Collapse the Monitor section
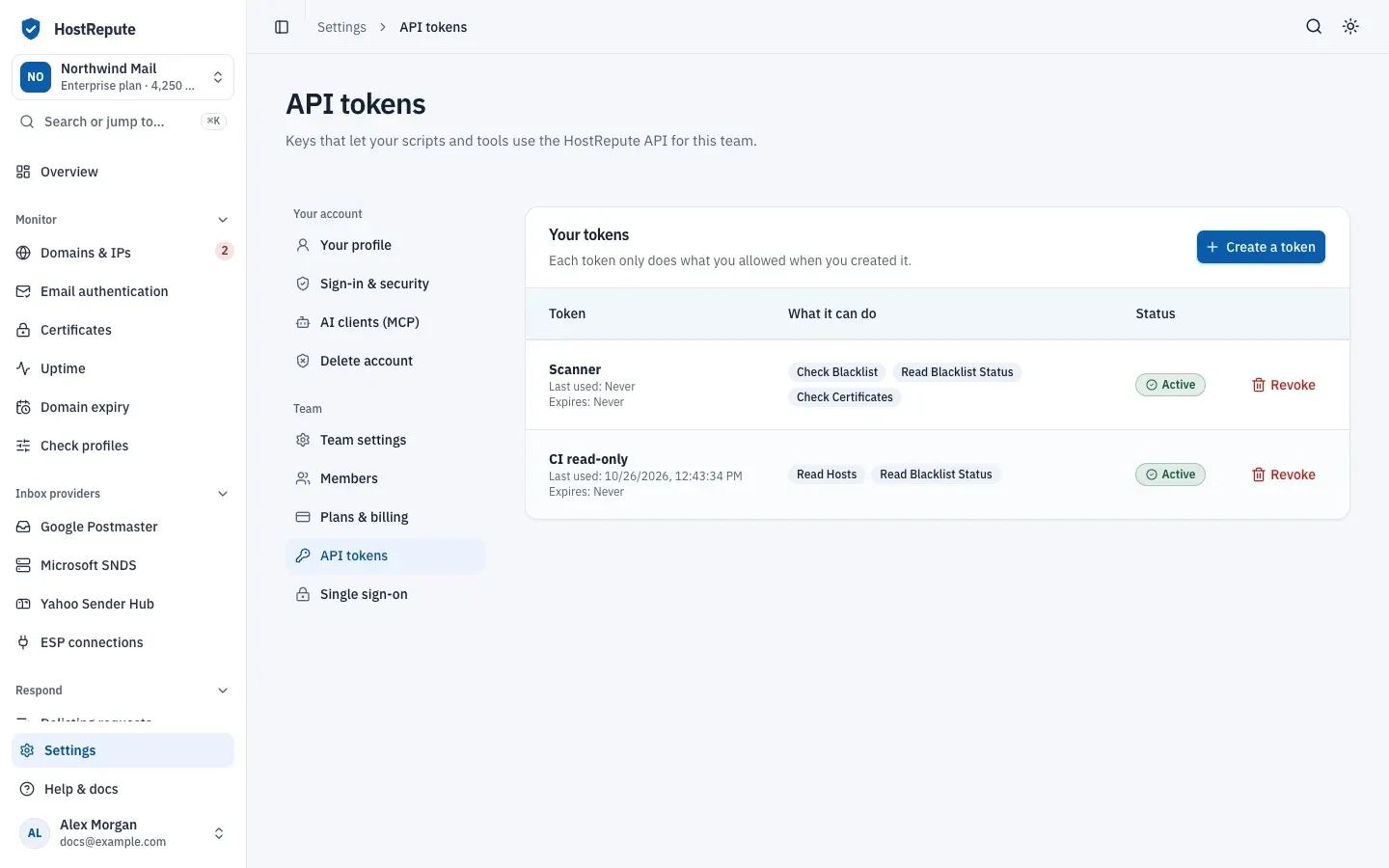 pyautogui.click(x=223, y=220)
